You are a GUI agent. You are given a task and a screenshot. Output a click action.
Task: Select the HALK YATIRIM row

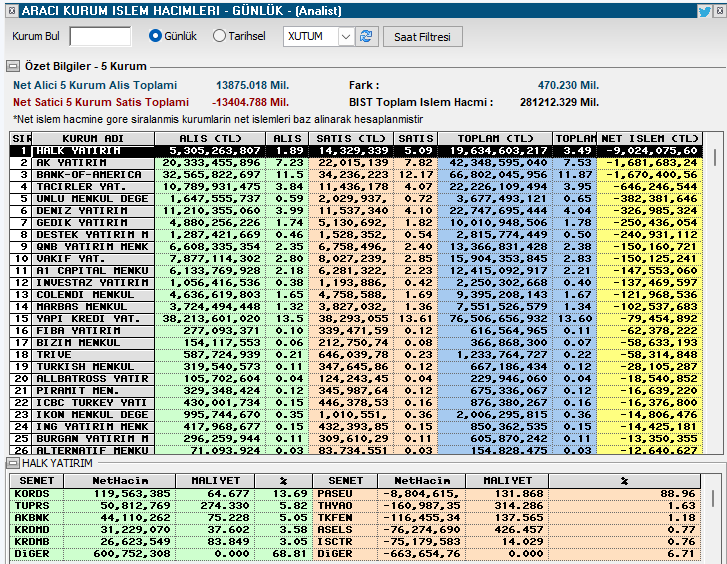(x=356, y=150)
